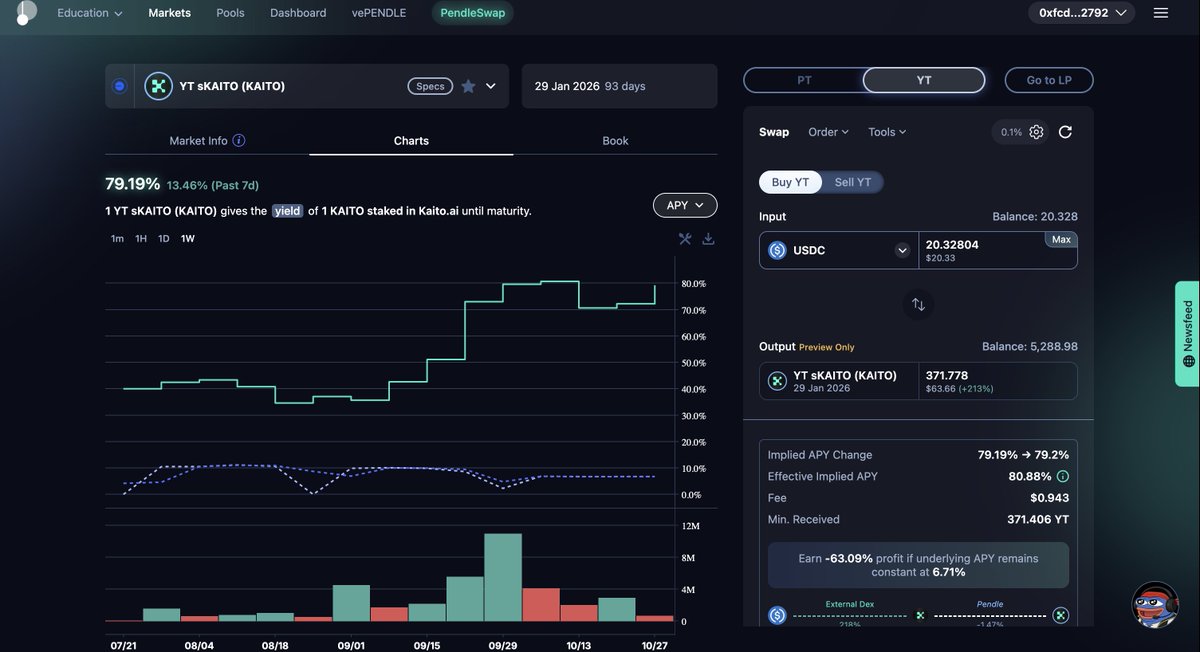Open Effective Implied APY info icon
The height and width of the screenshot is (652, 1200).
1063,477
